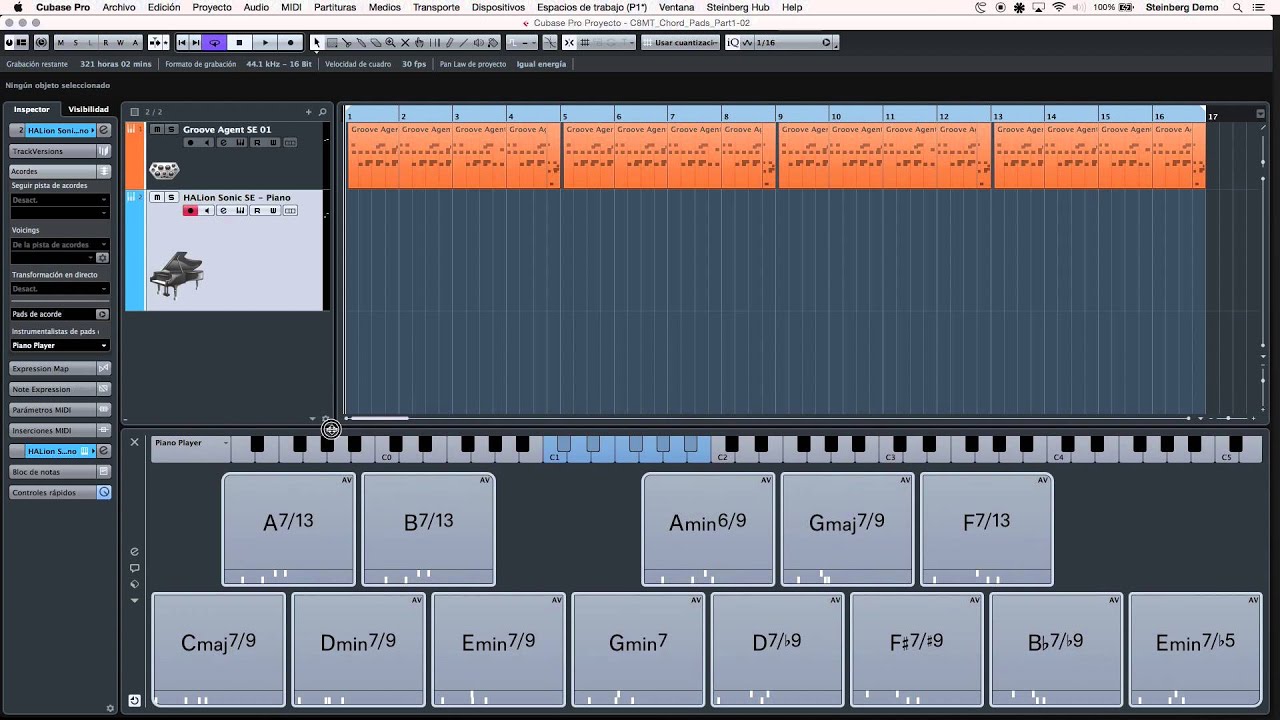Click the Pads de acorde show button
1280x720 pixels.
coord(102,314)
